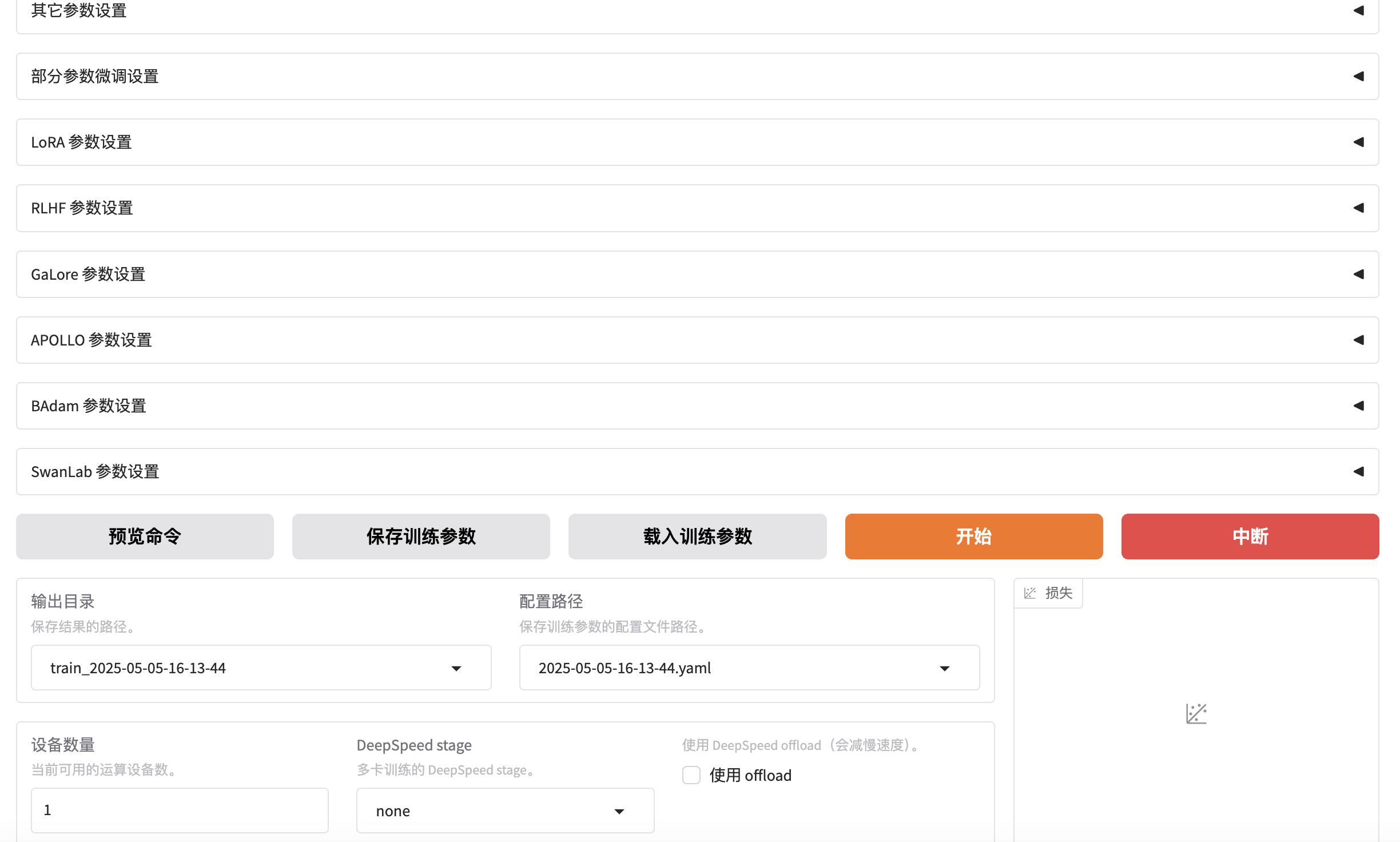Enable the 使用 offload checkbox
This screenshot has width=1400, height=842.
(x=691, y=775)
